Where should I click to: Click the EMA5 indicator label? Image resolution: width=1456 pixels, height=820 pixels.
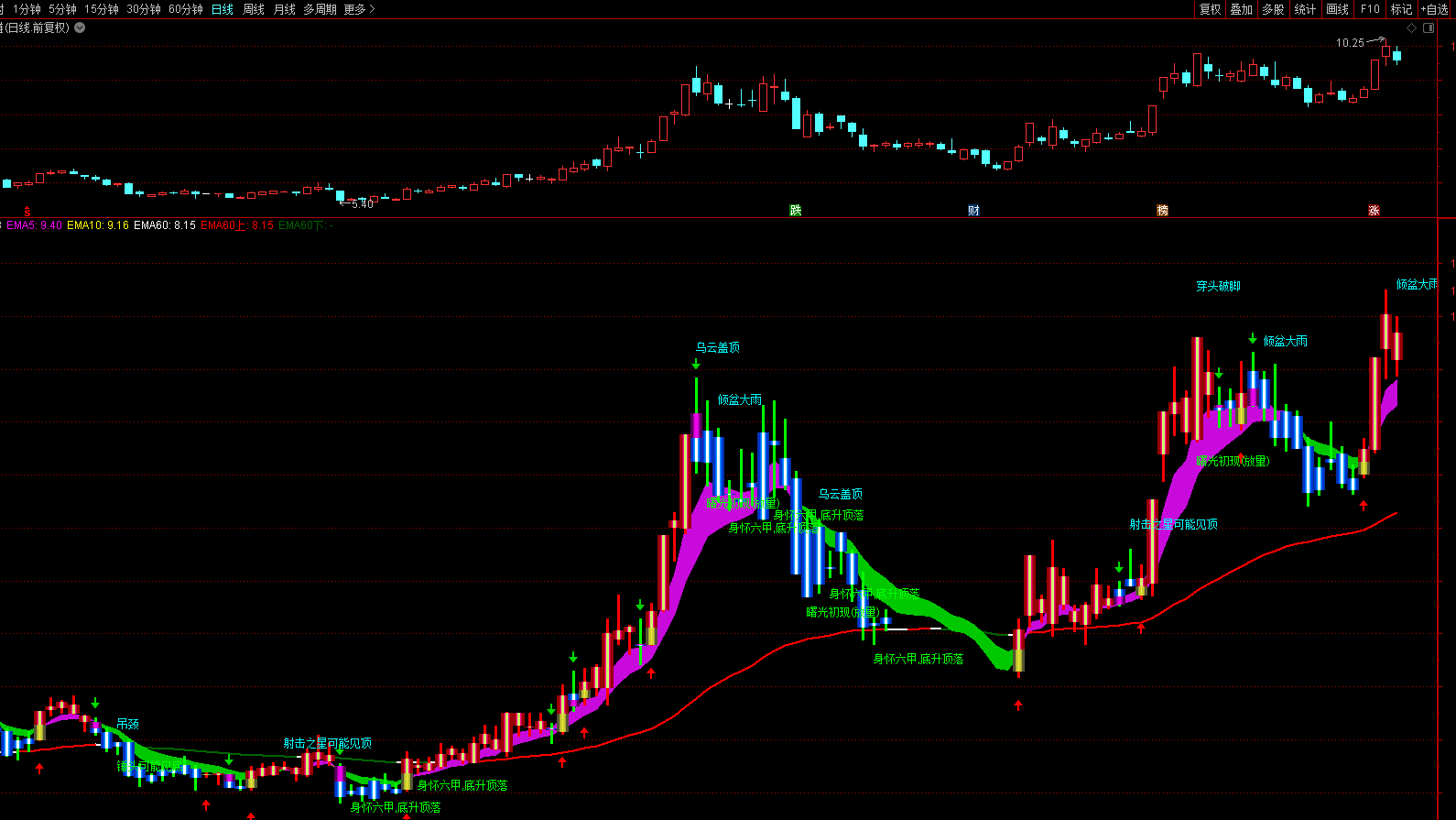(x=34, y=225)
